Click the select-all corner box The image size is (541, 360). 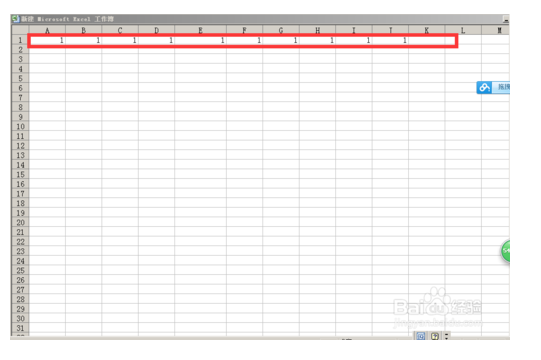coord(20,30)
